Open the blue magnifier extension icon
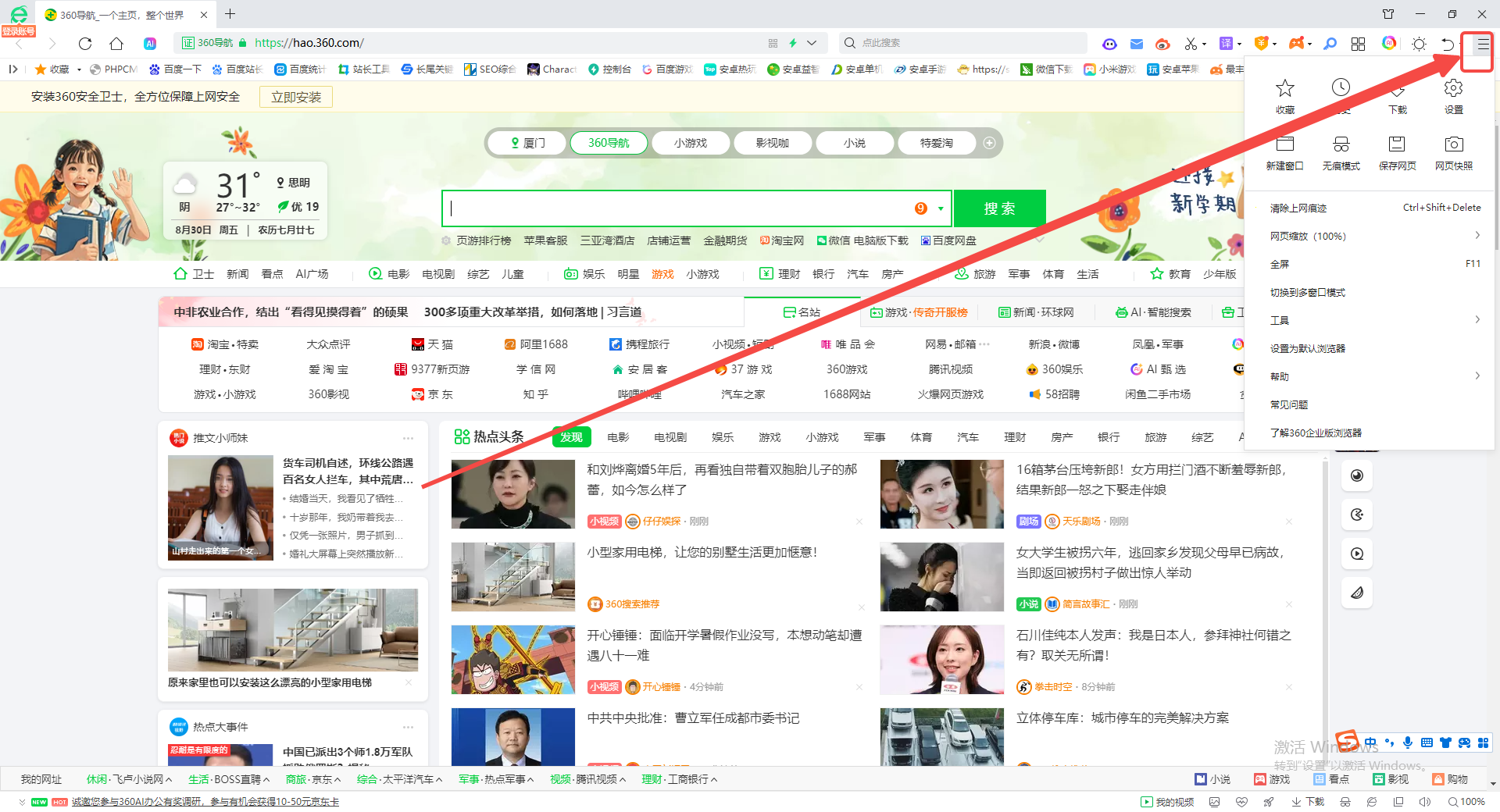The width and height of the screenshot is (1500, 812). click(1330, 44)
